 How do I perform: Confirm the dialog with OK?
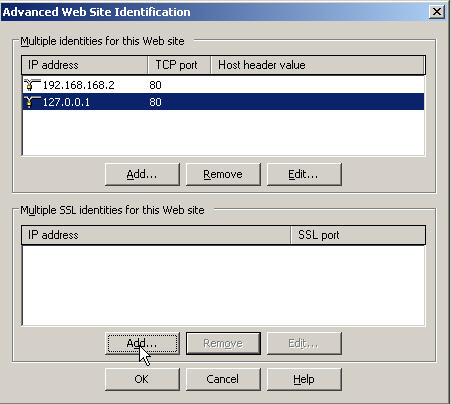coord(142,379)
